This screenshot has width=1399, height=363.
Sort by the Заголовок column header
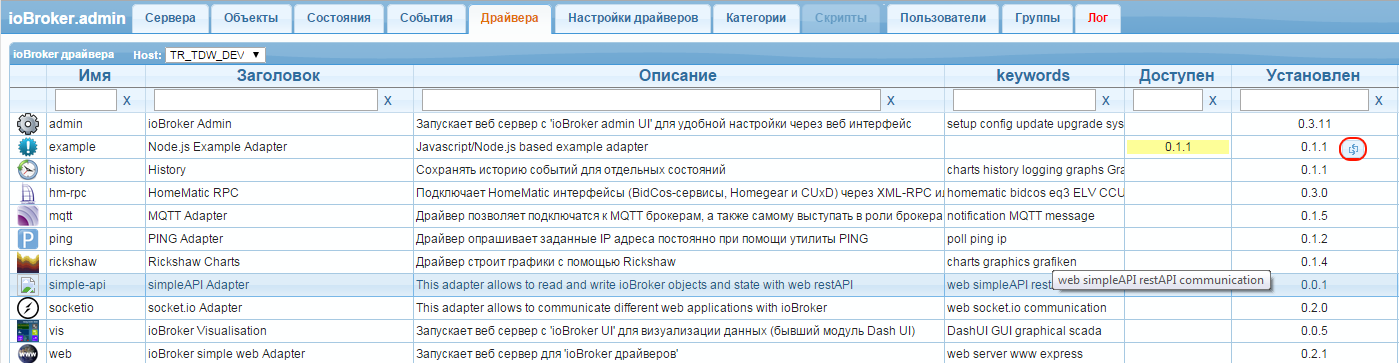278,76
